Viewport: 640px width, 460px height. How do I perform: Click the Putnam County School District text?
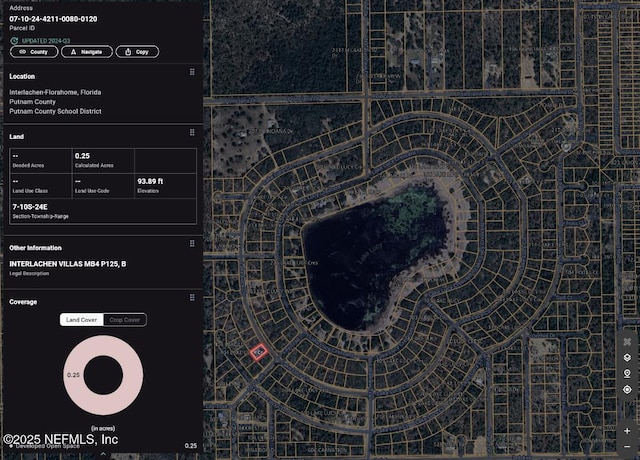[x=55, y=111]
